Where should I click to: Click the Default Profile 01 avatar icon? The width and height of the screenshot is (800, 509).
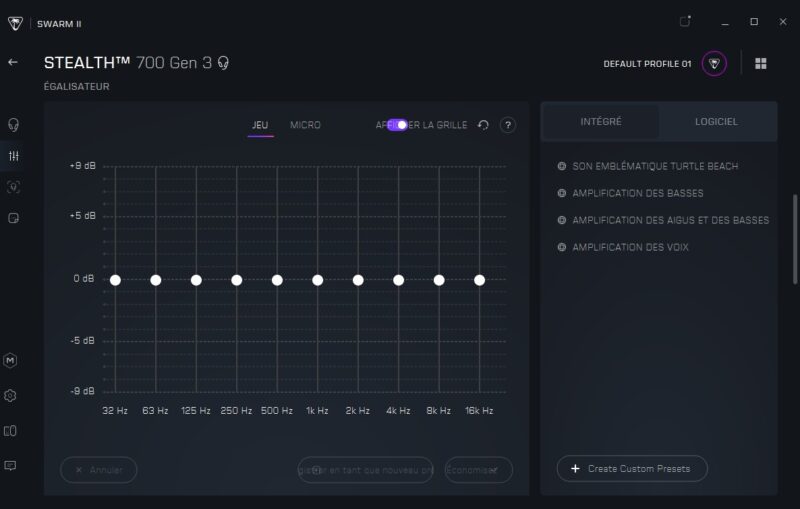[714, 63]
